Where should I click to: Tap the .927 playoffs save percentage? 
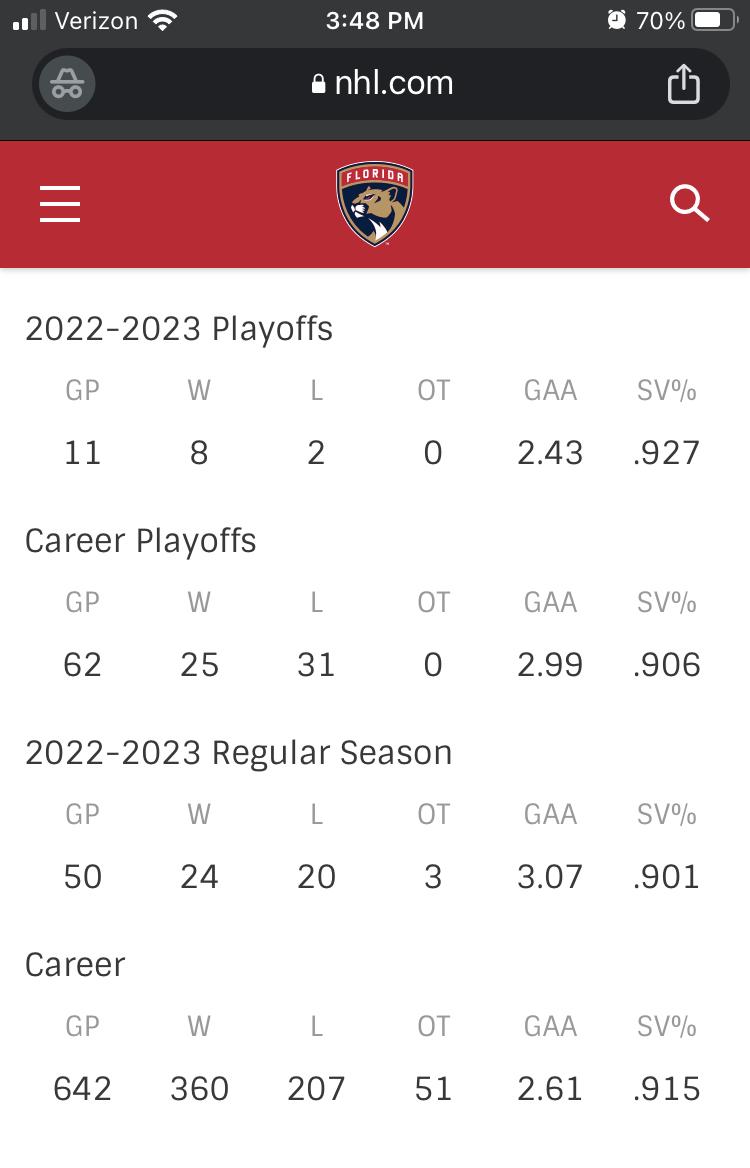pyautogui.click(x=667, y=453)
